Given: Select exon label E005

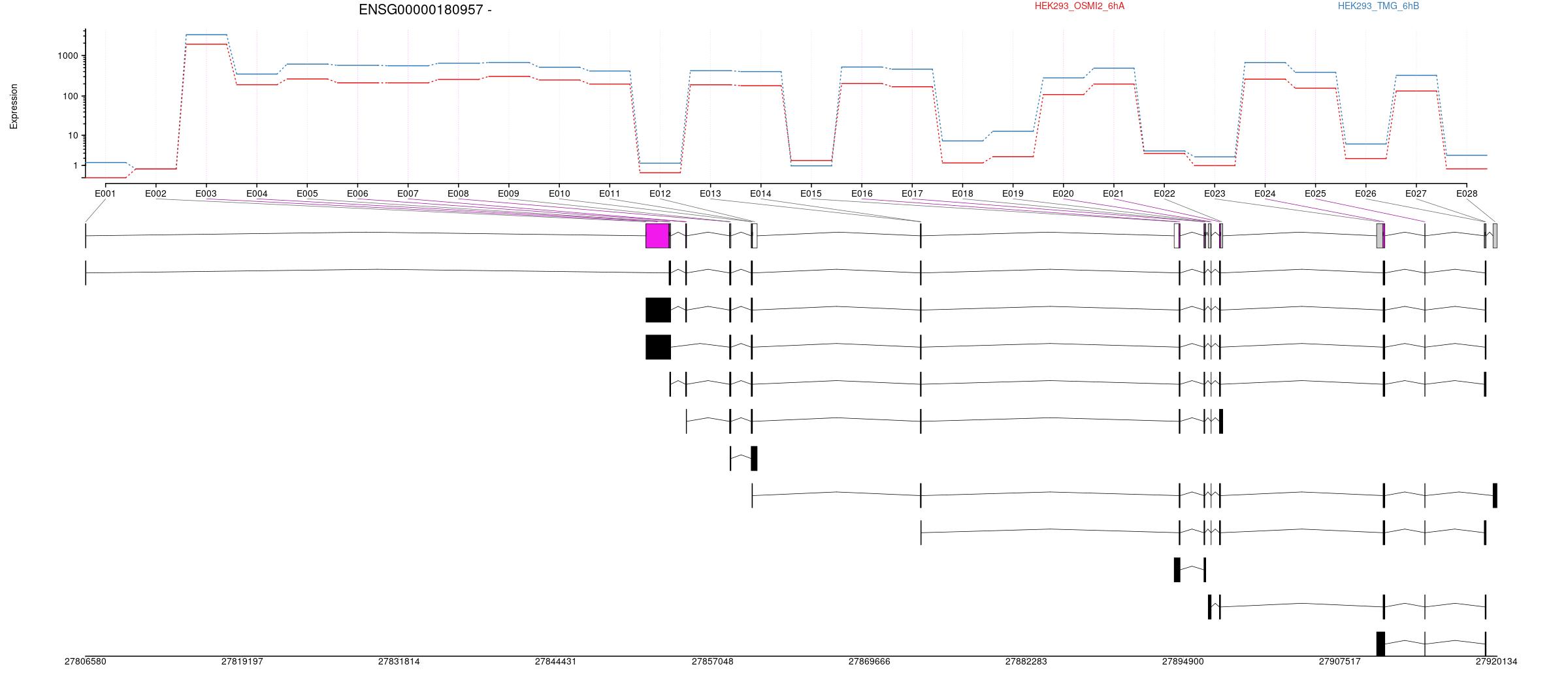Looking at the screenshot, I should [x=307, y=193].
